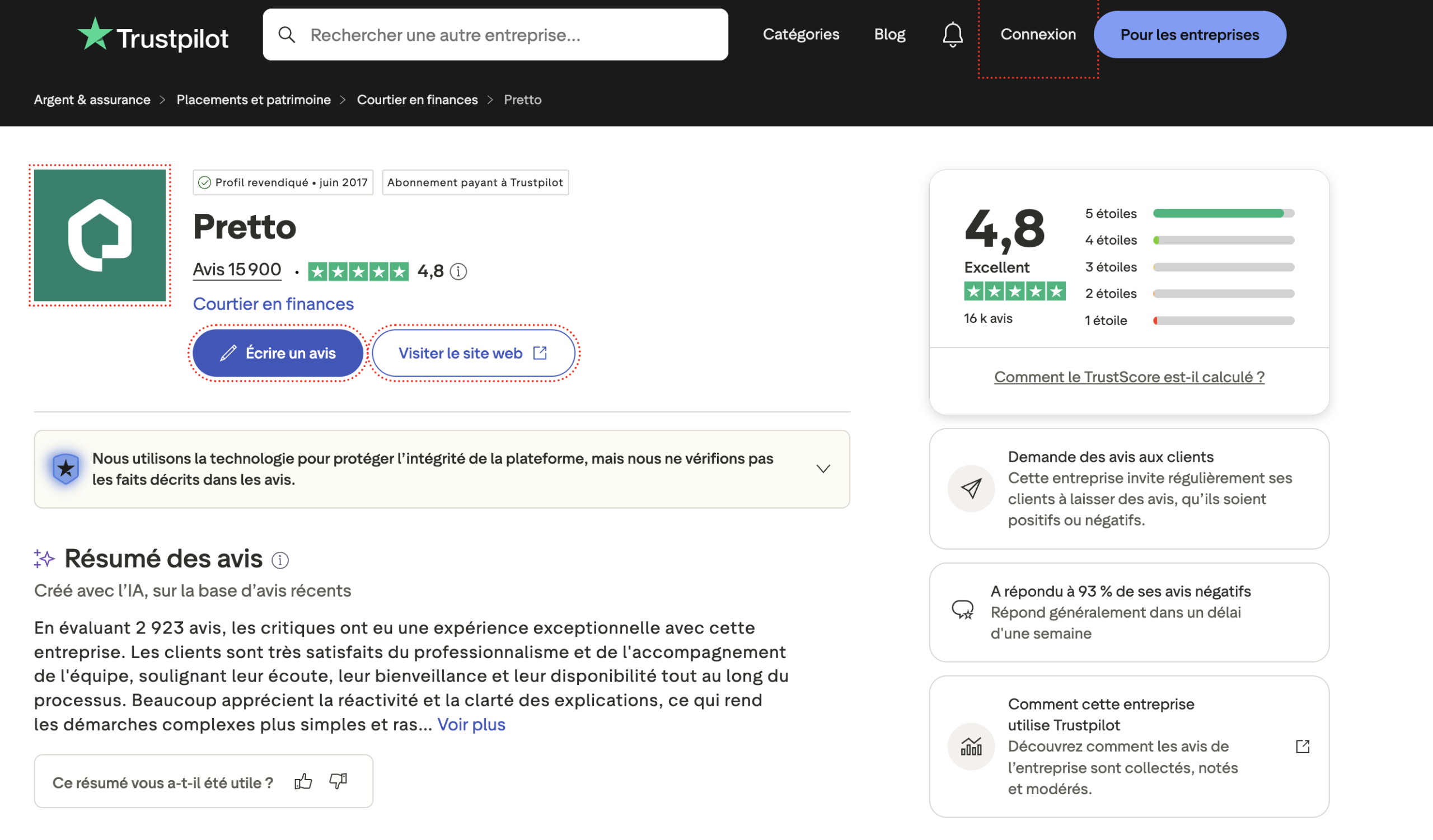Viewport: 1433px width, 840px height.
Task: Click the stars under Excellent
Action: [x=1014, y=292]
